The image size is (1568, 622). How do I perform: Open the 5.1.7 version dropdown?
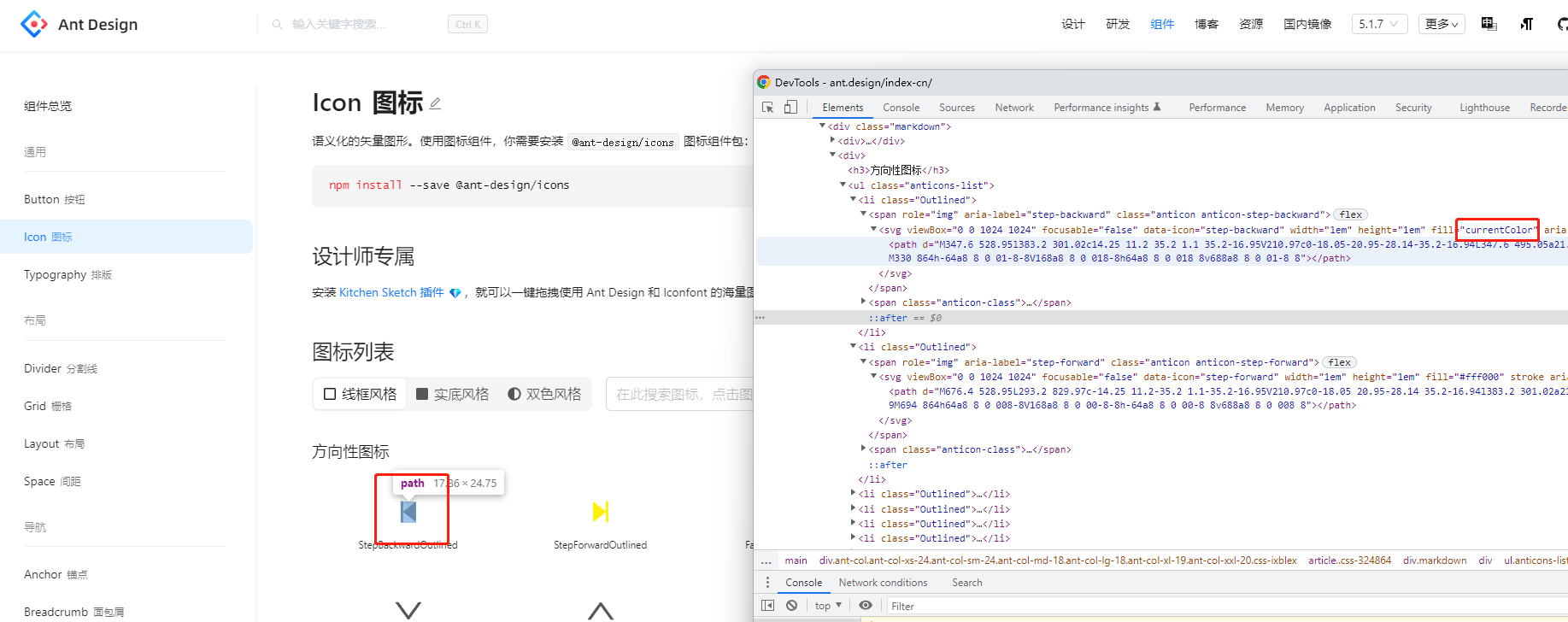(x=1378, y=24)
